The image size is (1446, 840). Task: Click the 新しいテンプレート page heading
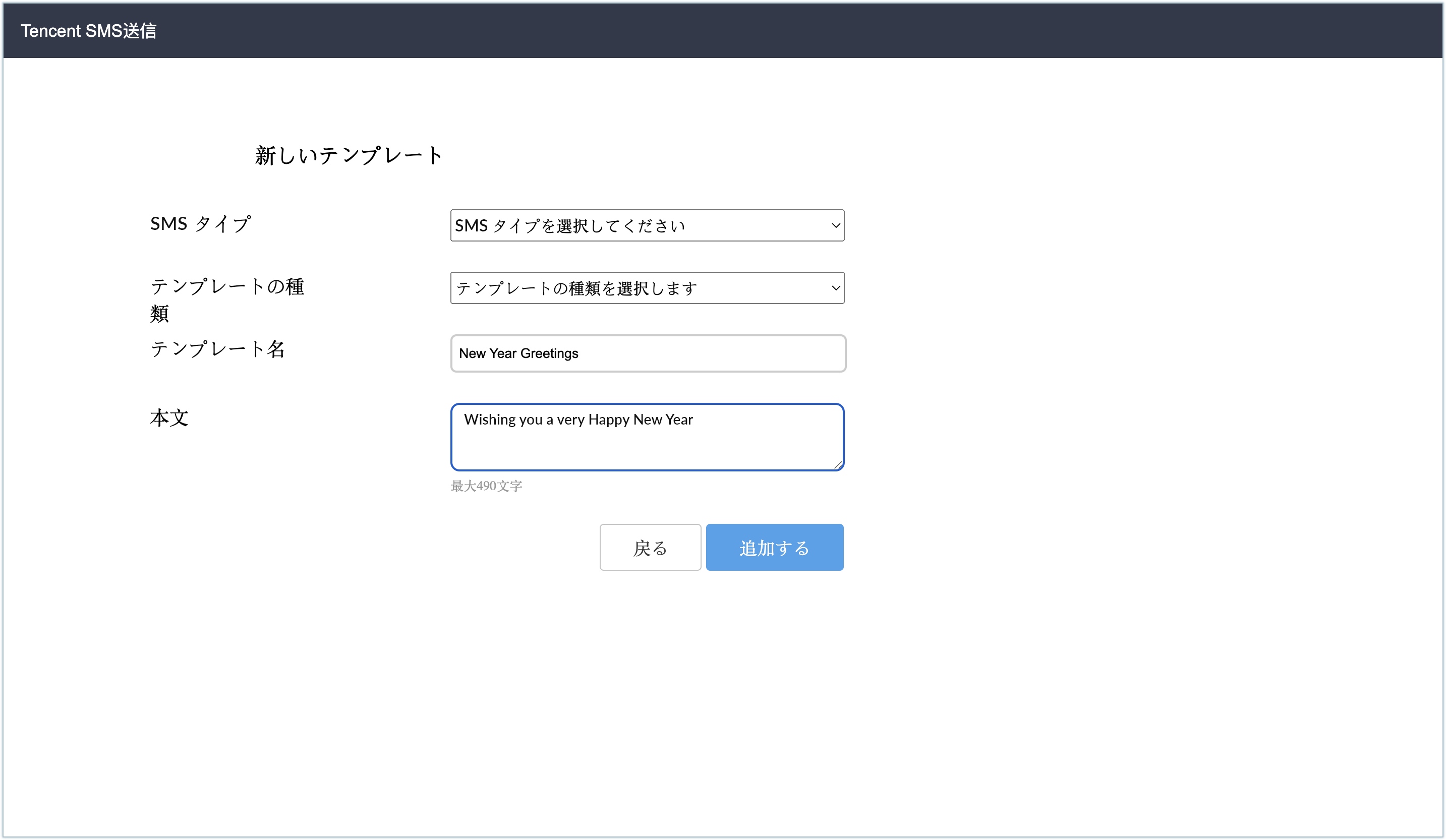(x=349, y=155)
